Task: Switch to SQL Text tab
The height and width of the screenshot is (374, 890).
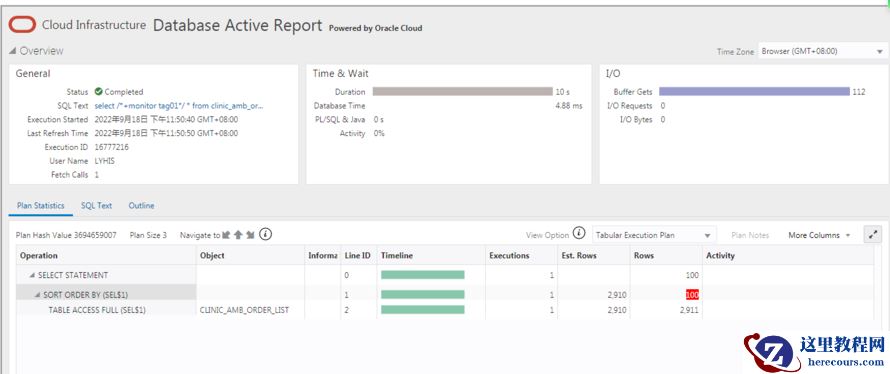Action: point(96,205)
